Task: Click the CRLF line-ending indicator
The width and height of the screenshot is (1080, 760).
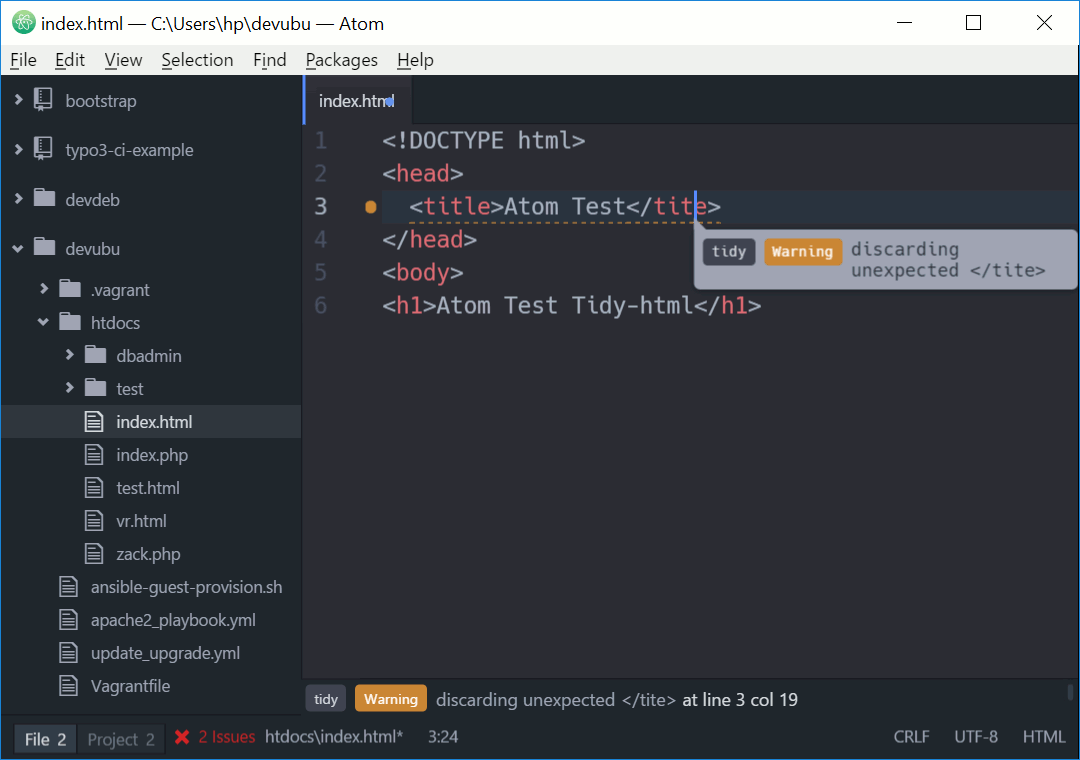Action: point(911,736)
